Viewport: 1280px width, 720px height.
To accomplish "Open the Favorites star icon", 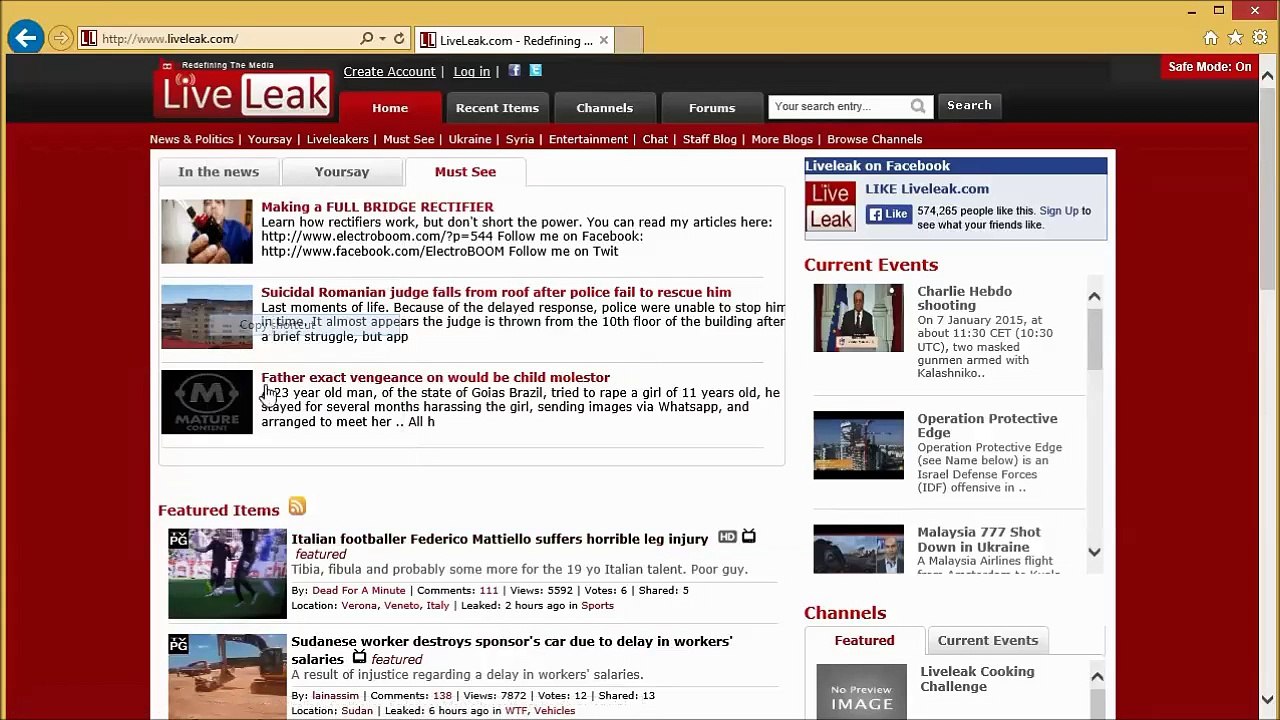I will [x=1236, y=38].
